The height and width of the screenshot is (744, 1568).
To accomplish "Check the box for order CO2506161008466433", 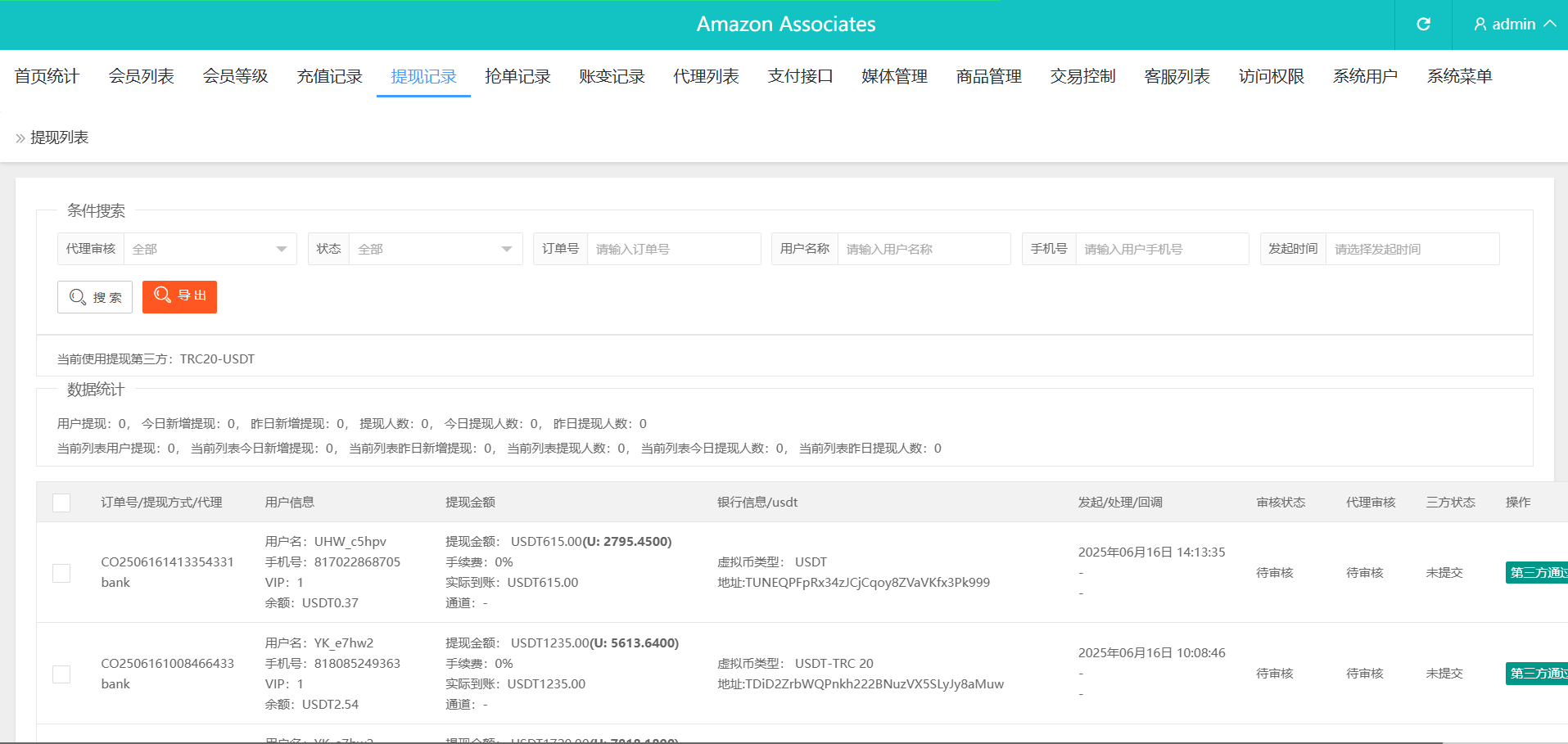I will pyautogui.click(x=61, y=674).
